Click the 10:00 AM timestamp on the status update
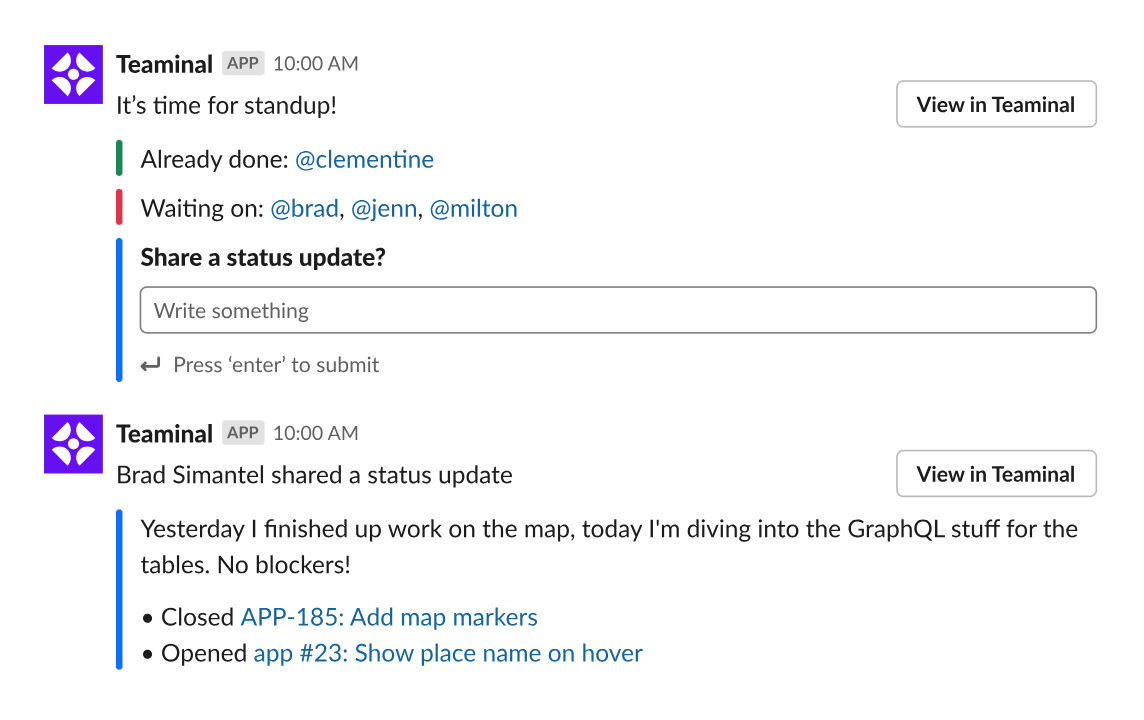The width and height of the screenshot is (1144, 720). click(x=315, y=434)
